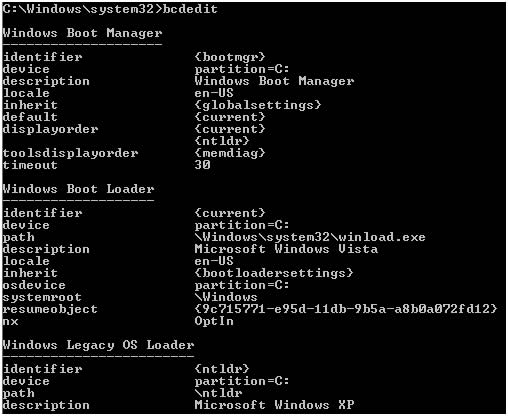Click the Microsoft Windows Vista description
This screenshot has width=508, height=416.
coord(286,249)
